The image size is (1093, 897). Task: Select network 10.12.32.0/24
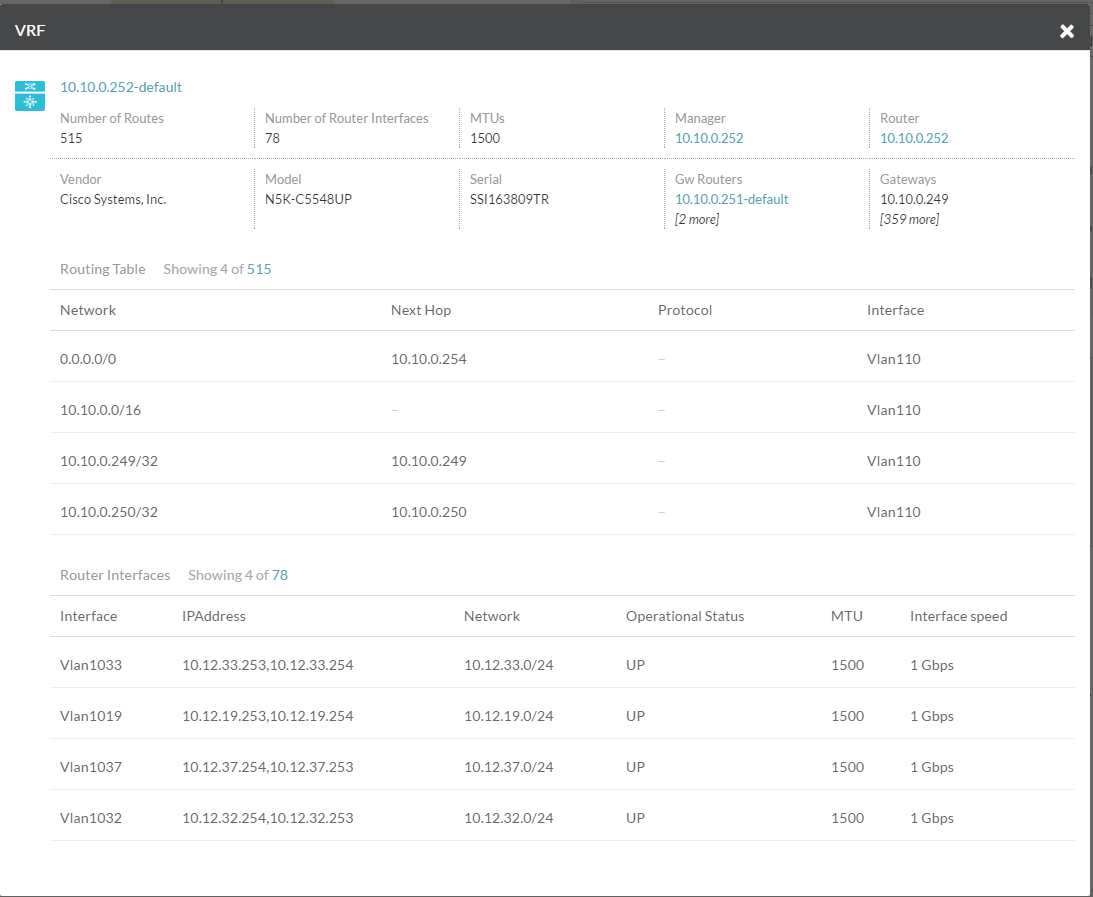point(509,818)
